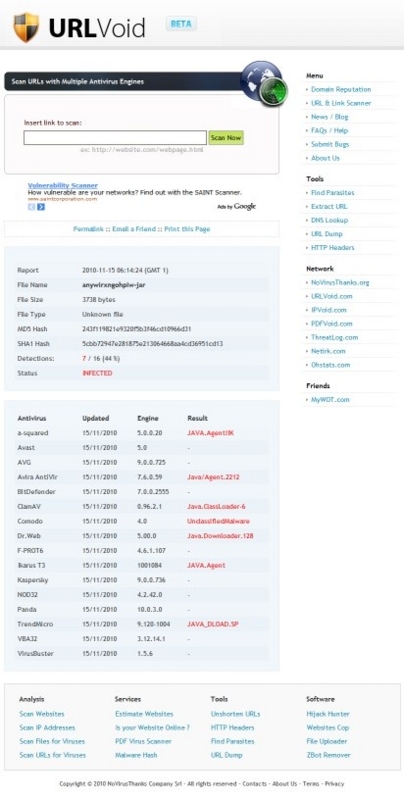Image resolution: width=404 pixels, height=800 pixels.
Task: Open Scan IP Addresses footer link
Action: point(47,728)
